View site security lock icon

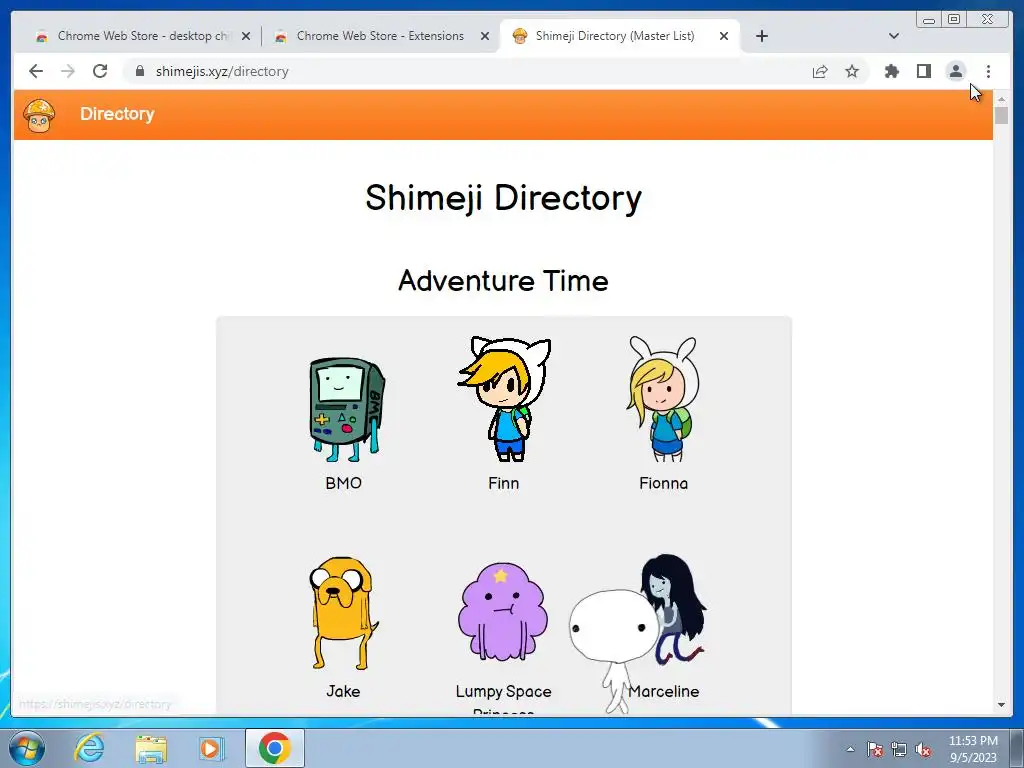pyautogui.click(x=139, y=71)
